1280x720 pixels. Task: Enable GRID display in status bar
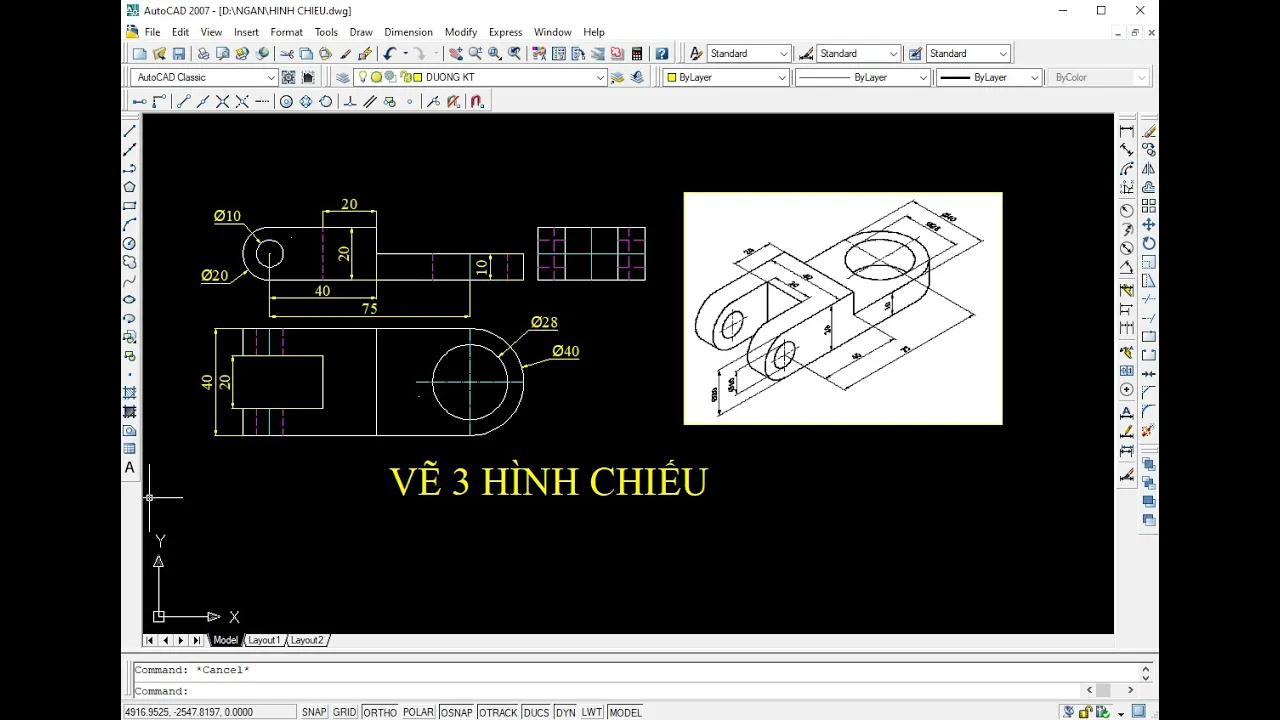point(344,712)
